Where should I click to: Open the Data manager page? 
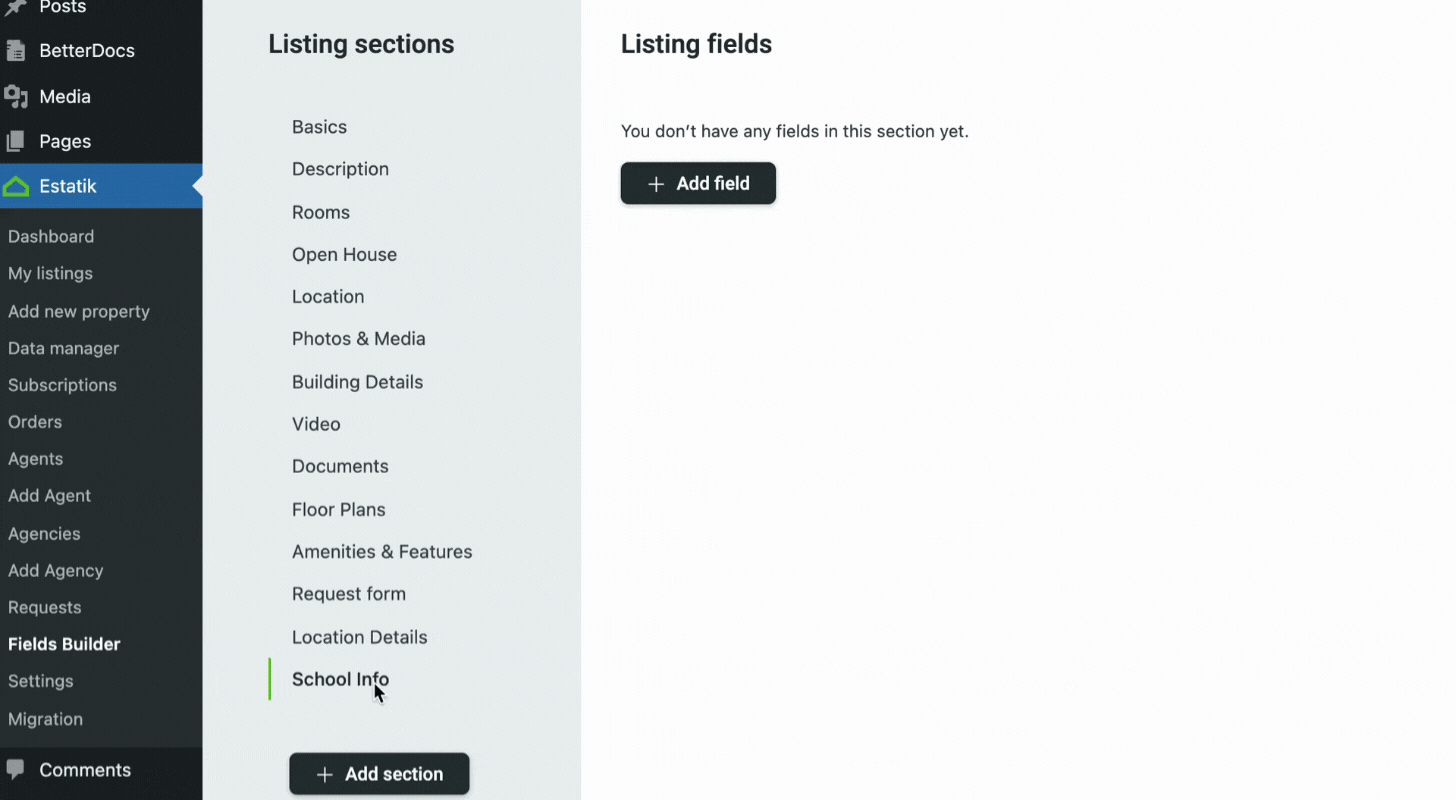(63, 349)
